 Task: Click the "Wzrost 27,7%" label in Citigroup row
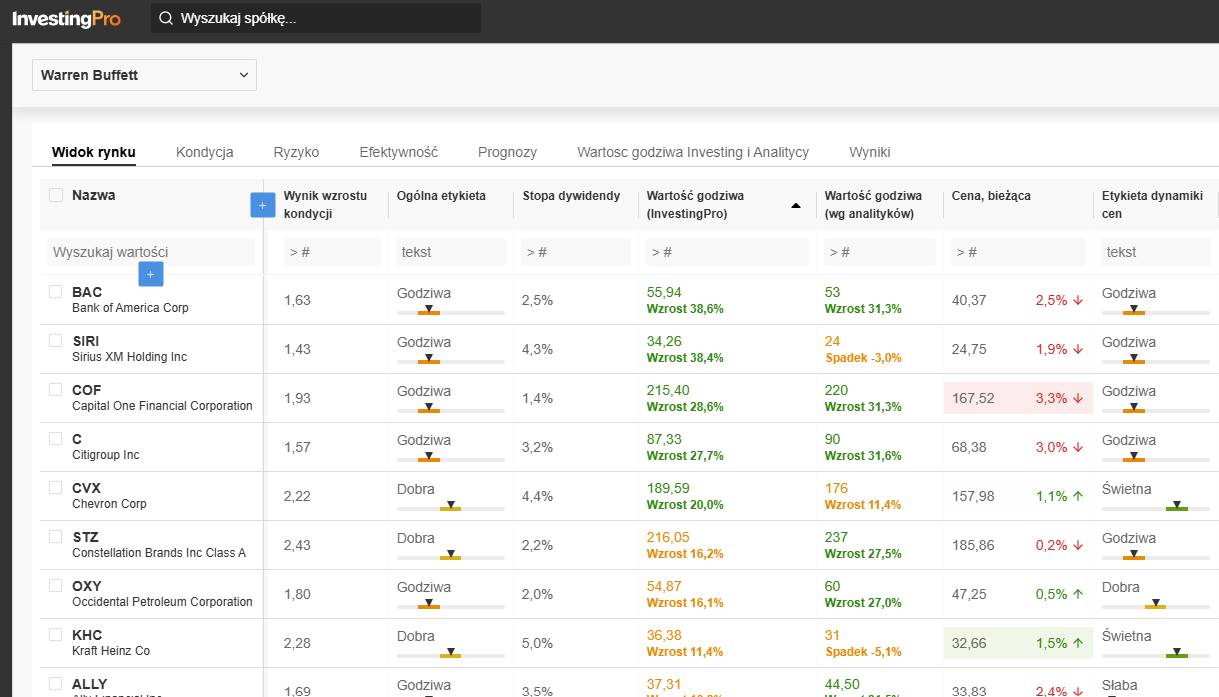[685, 456]
